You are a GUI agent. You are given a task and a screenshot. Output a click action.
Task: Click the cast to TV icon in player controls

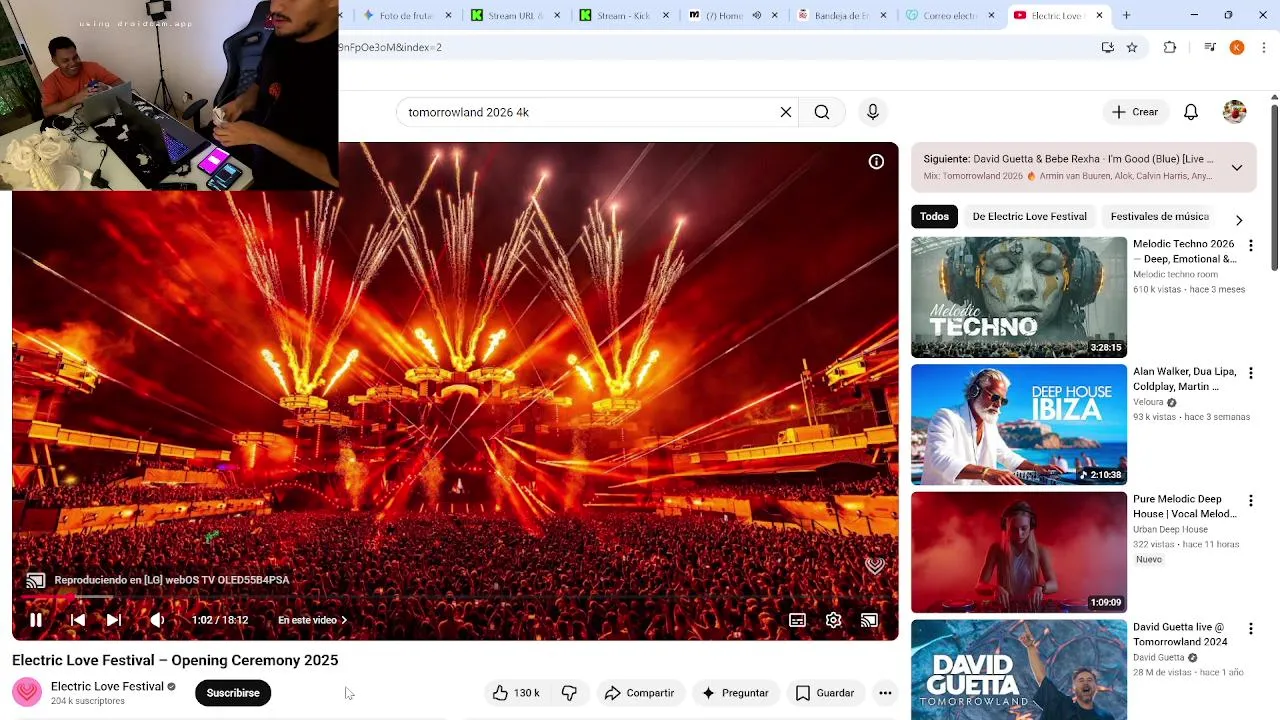pyautogui.click(x=869, y=620)
